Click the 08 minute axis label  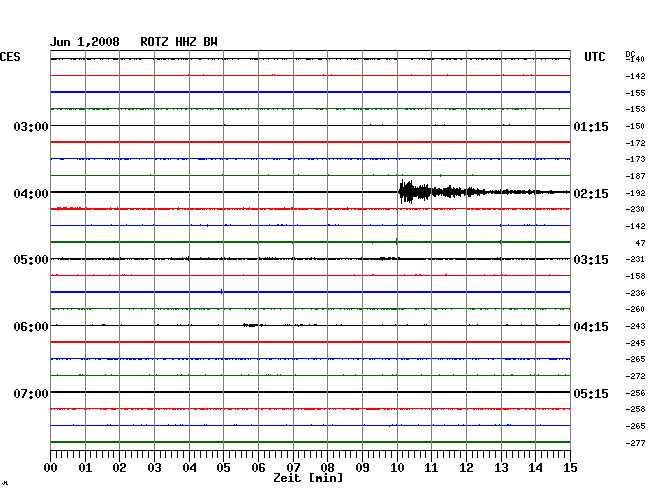coord(327,467)
